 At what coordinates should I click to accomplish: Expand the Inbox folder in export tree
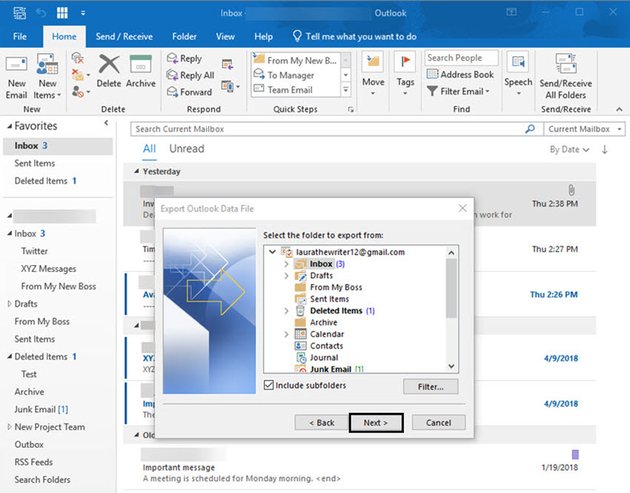pos(286,264)
